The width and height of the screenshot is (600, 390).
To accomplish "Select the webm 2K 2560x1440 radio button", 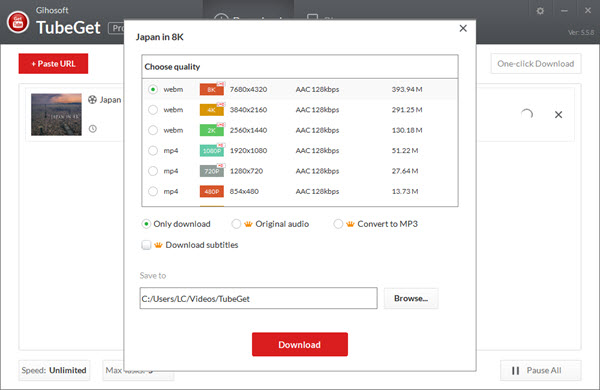I will pos(153,130).
